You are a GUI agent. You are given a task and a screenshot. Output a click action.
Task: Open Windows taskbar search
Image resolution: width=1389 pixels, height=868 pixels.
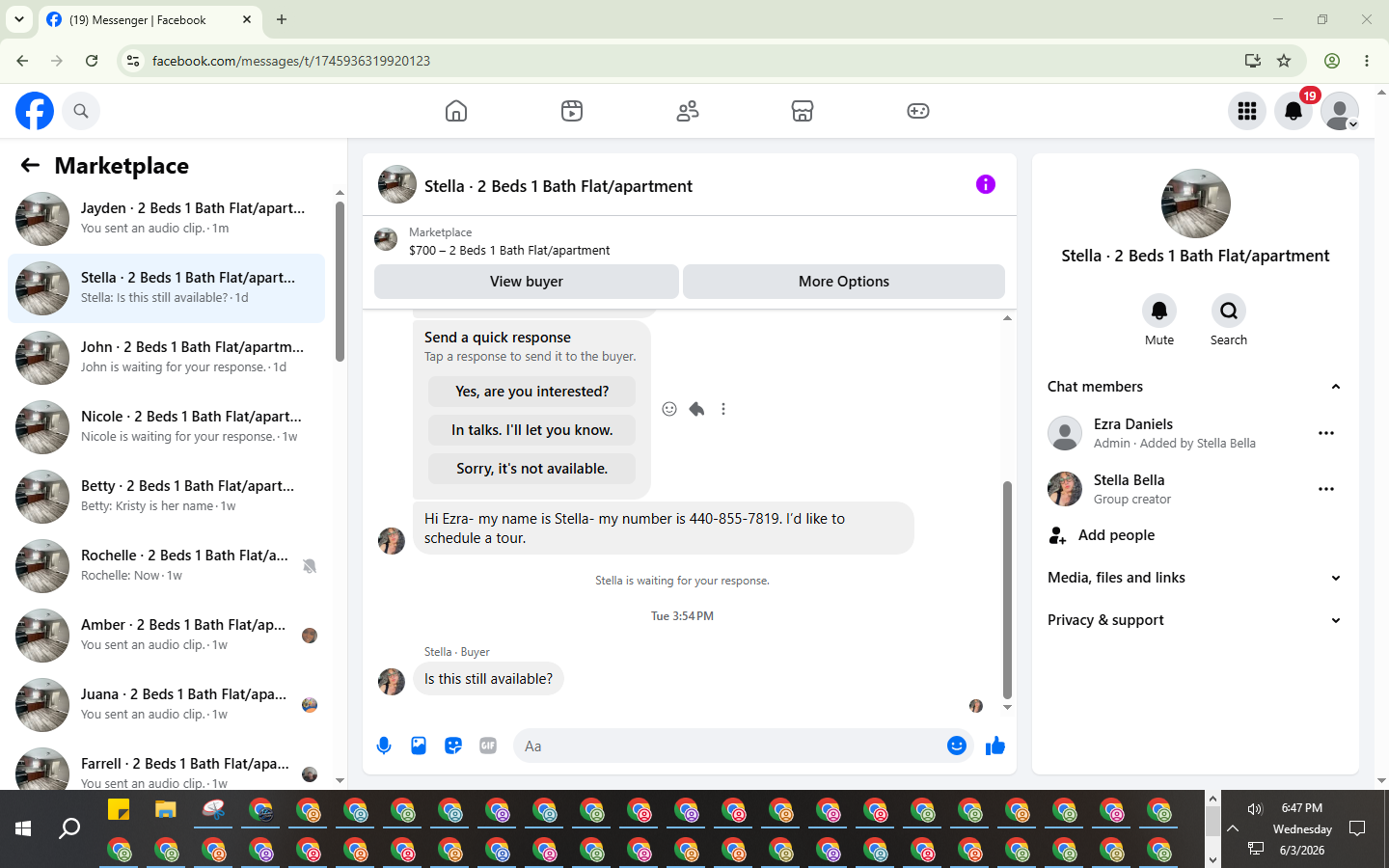tap(69, 828)
